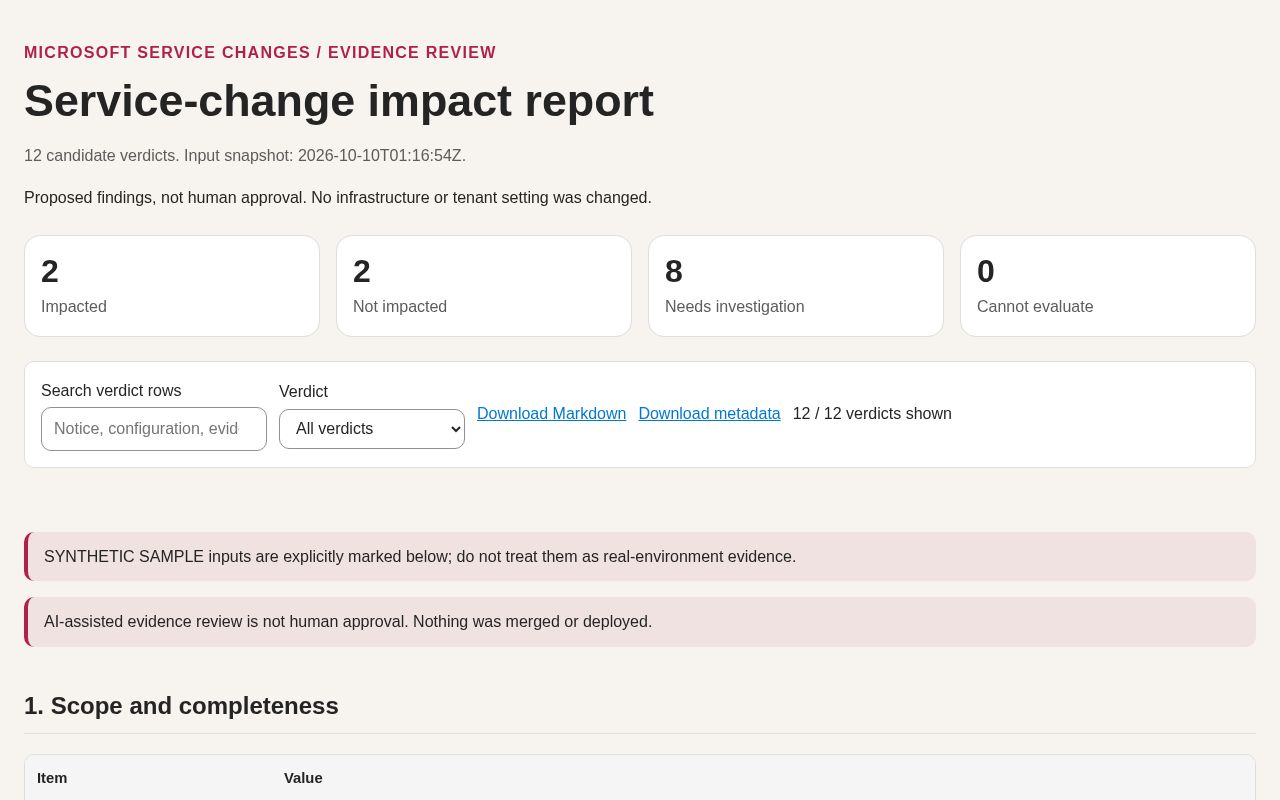The height and width of the screenshot is (800, 1280).
Task: Click the AI-assisted evidence review notice
Action: click(x=640, y=622)
